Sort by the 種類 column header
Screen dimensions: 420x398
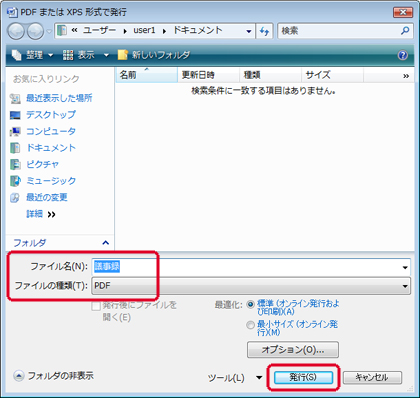(270, 75)
